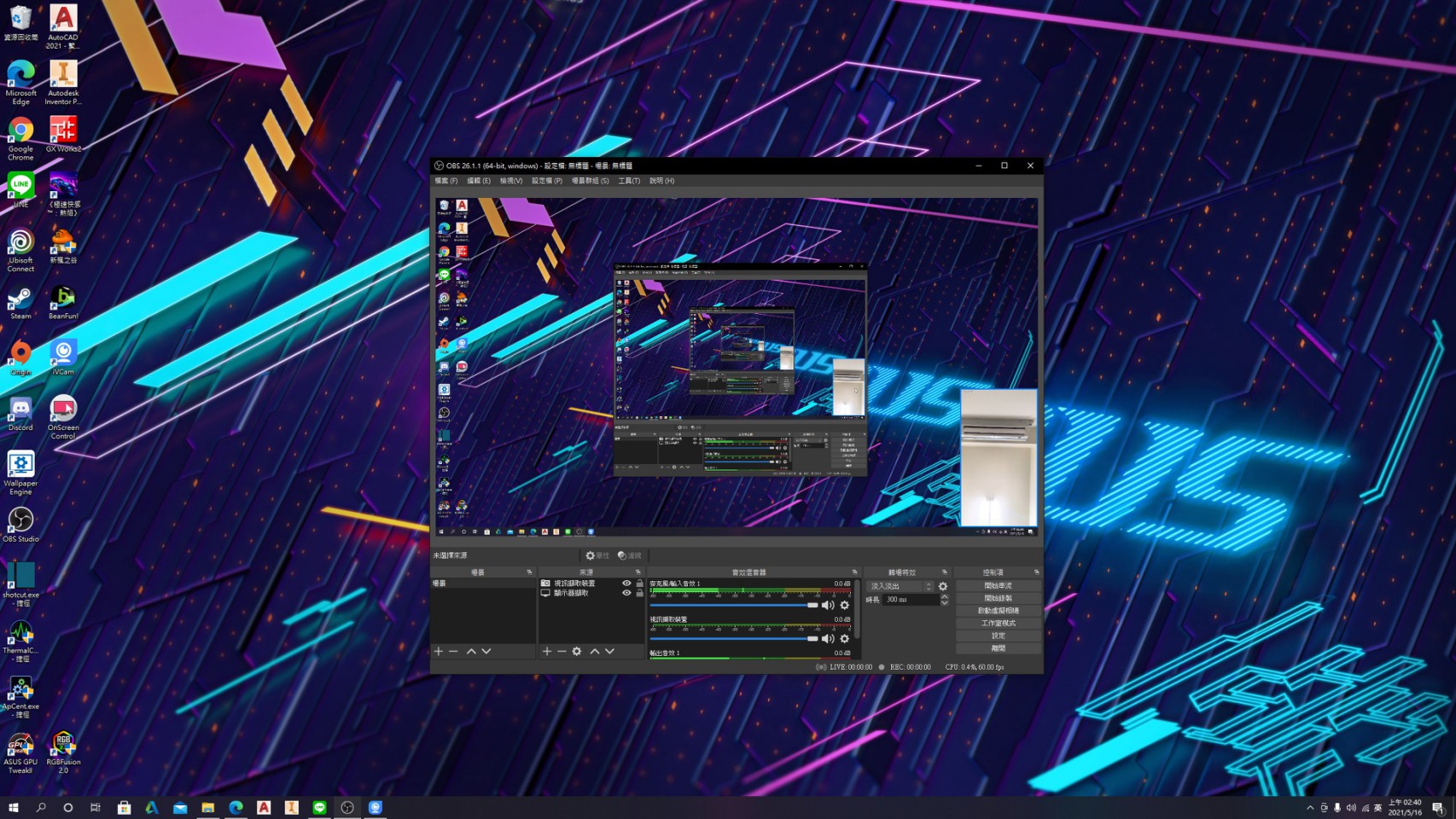1456x819 pixels.
Task: Mute the 麥克風/輸入音效 1 speaker icon
Action: [x=827, y=605]
